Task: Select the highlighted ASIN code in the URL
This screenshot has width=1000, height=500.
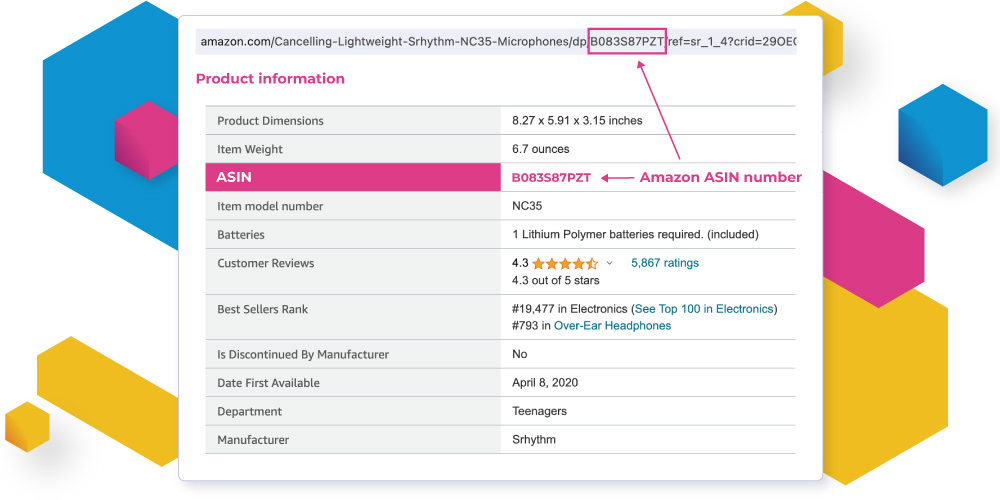Action: 627,41
